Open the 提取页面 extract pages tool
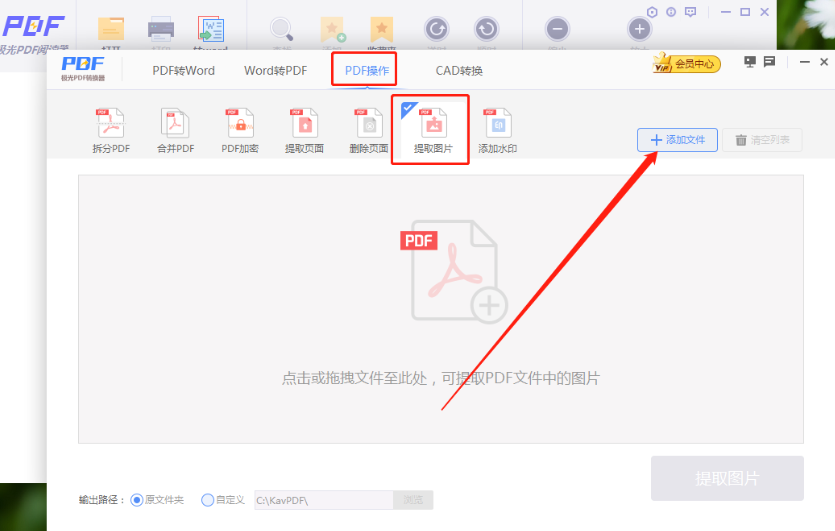Screen dimensions: 835x531 [x=304, y=130]
